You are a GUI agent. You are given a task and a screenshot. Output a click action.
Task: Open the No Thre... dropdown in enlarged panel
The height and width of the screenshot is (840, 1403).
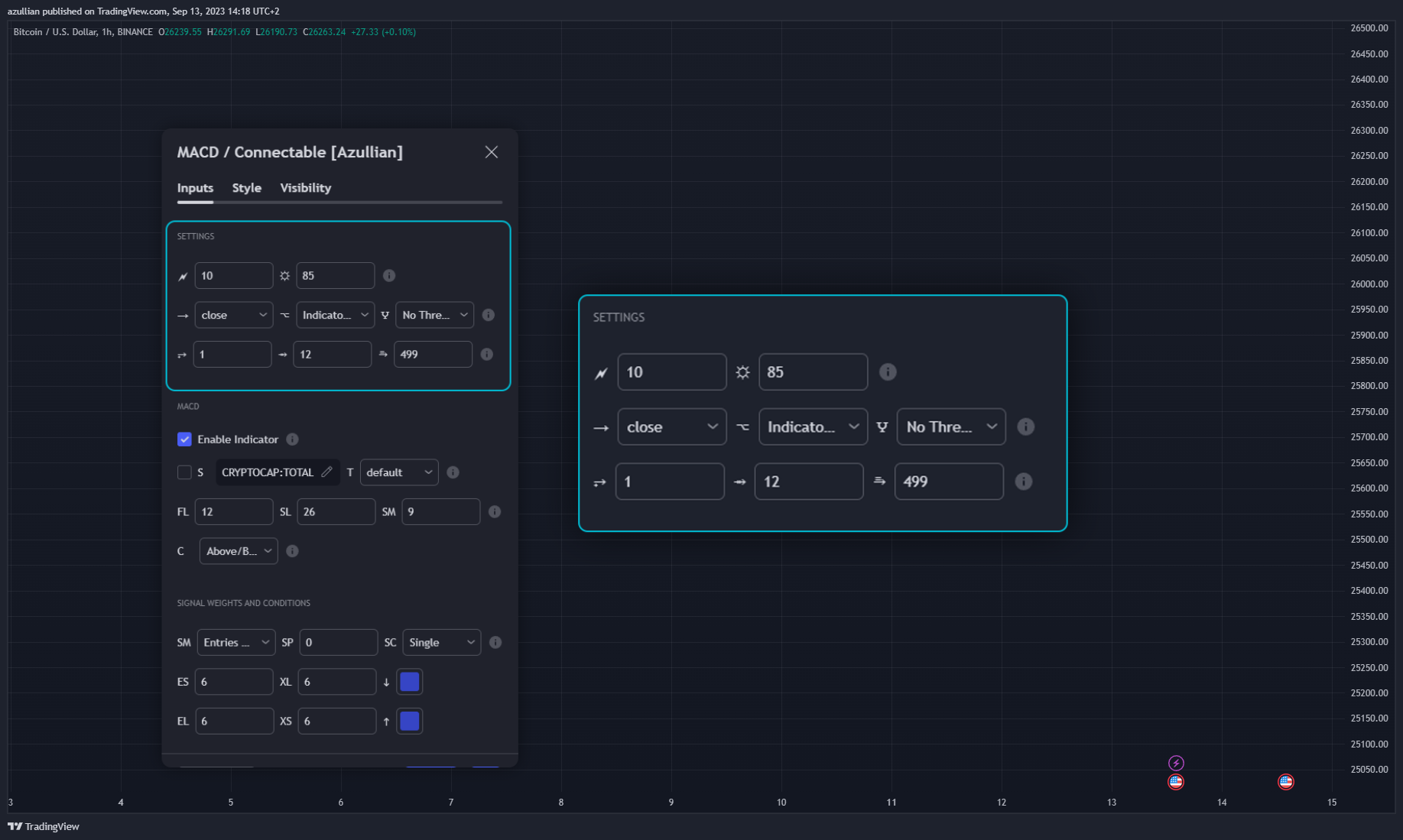click(x=951, y=427)
